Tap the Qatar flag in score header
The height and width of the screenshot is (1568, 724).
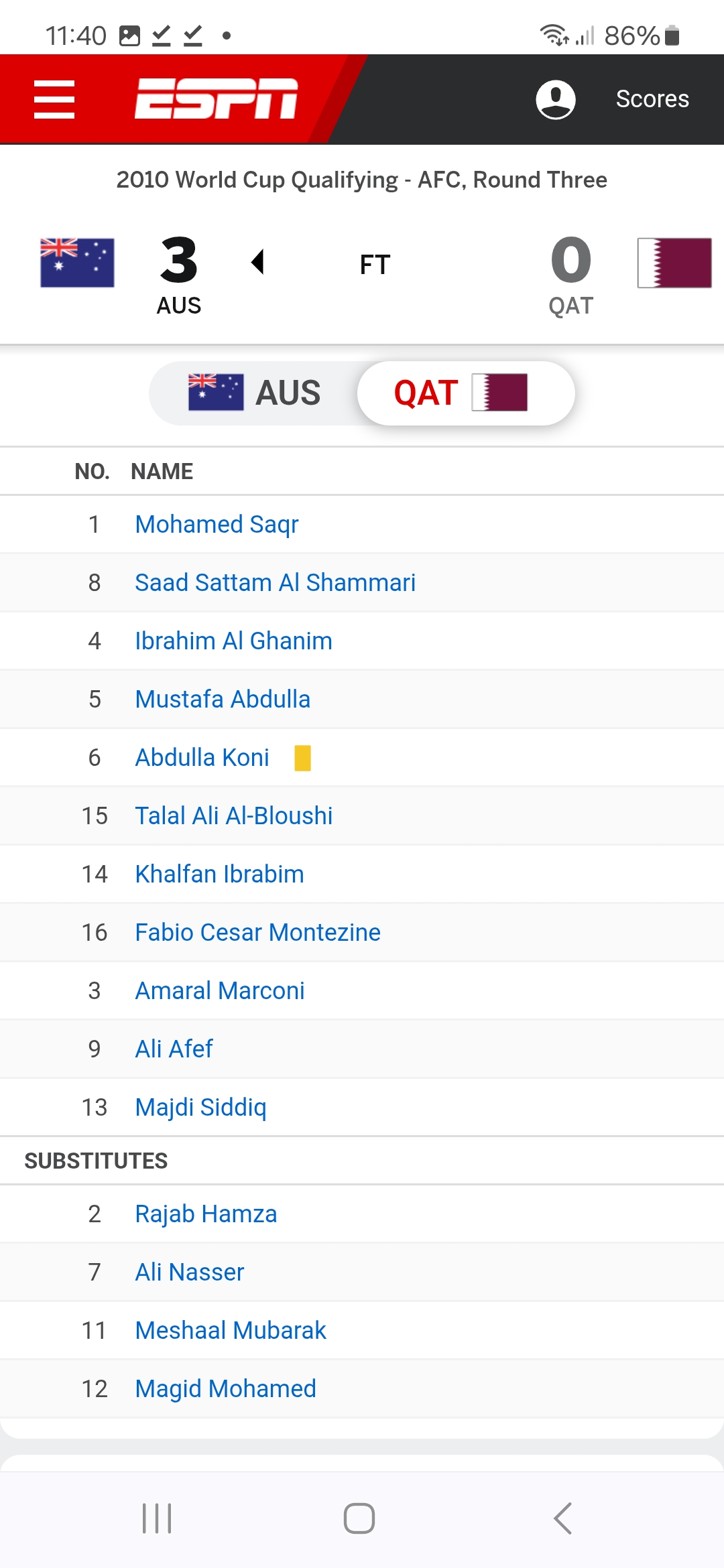click(674, 263)
